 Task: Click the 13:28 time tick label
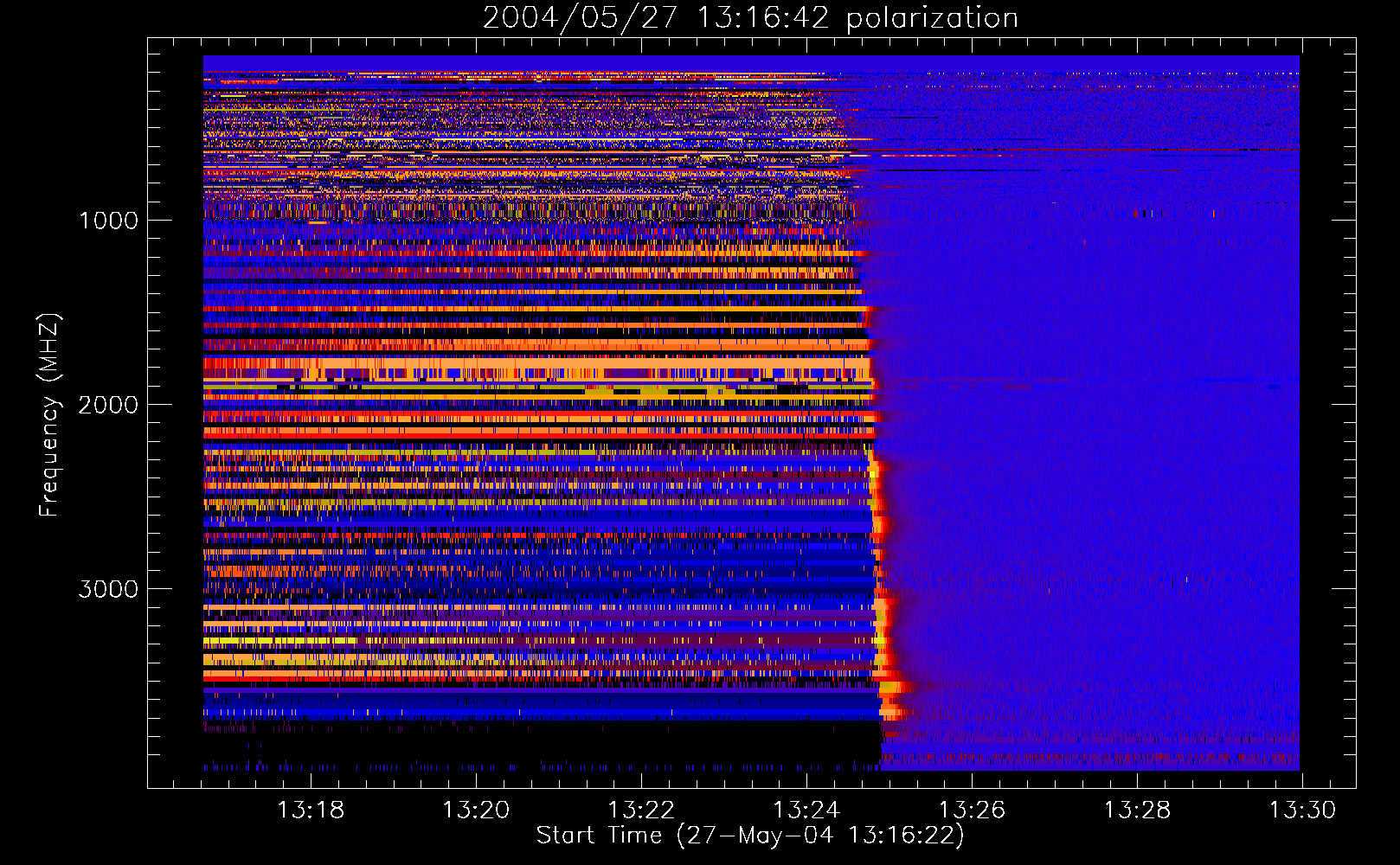[1138, 811]
